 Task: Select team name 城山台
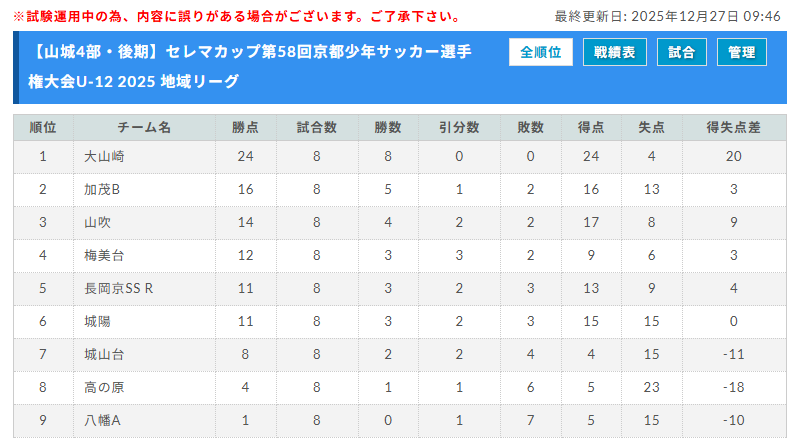point(104,355)
